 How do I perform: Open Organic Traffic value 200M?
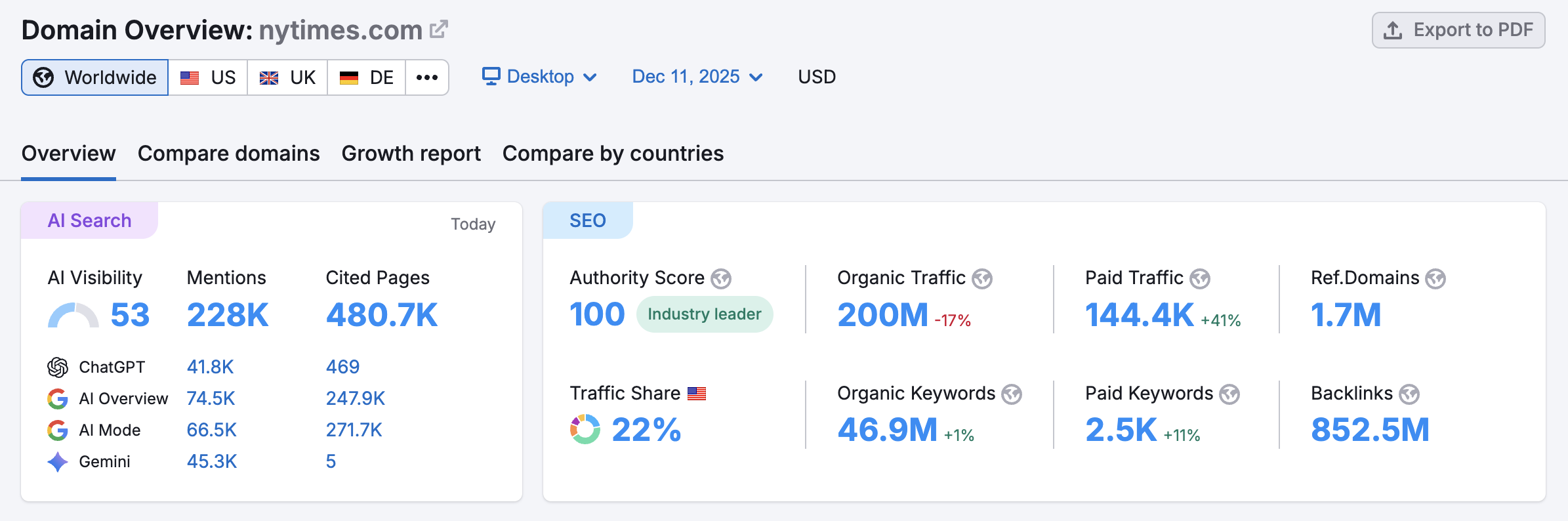882,315
